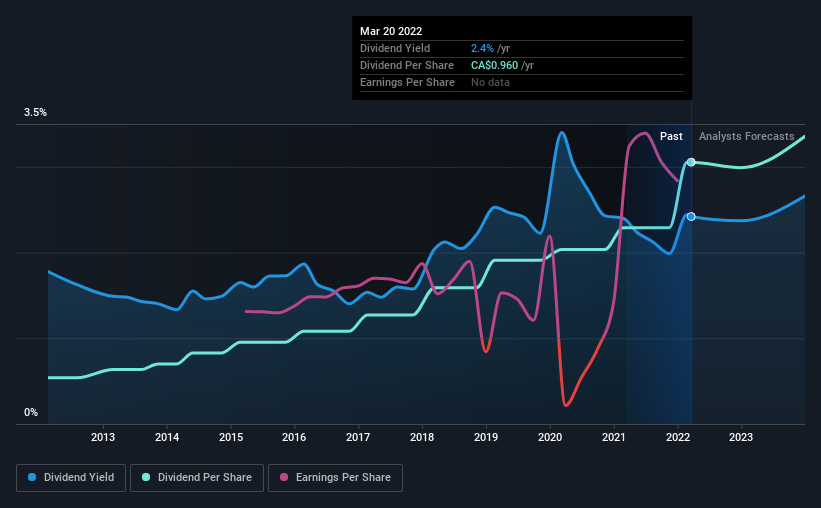
Task: Click the 2020 x-axis label
Action: (550, 437)
